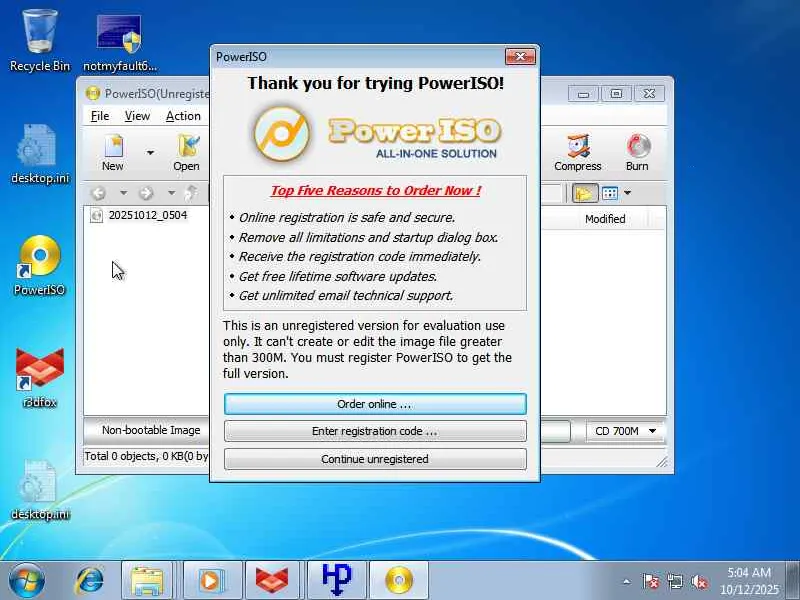The width and height of the screenshot is (800, 600).
Task: Open the File menu in PowerISO window
Action: 100,116
